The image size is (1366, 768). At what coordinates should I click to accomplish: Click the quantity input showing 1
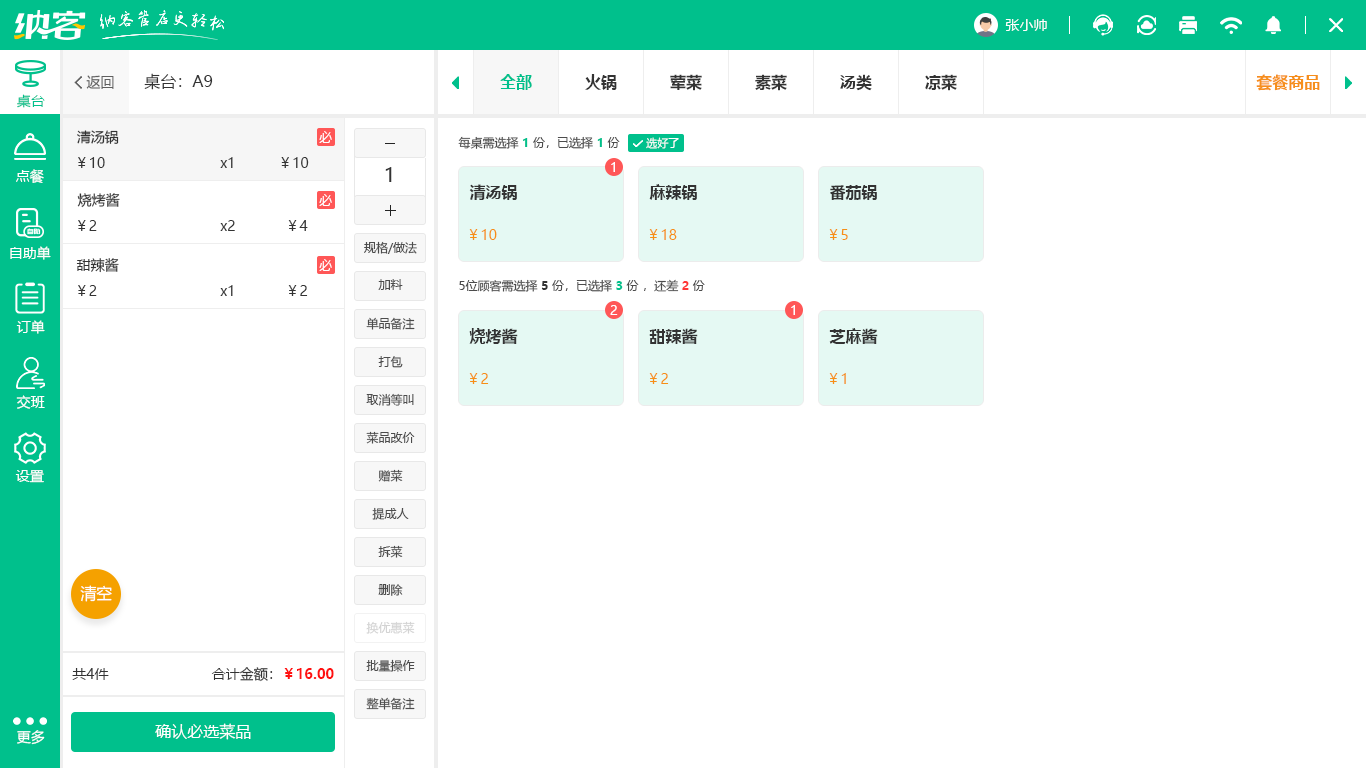(389, 176)
